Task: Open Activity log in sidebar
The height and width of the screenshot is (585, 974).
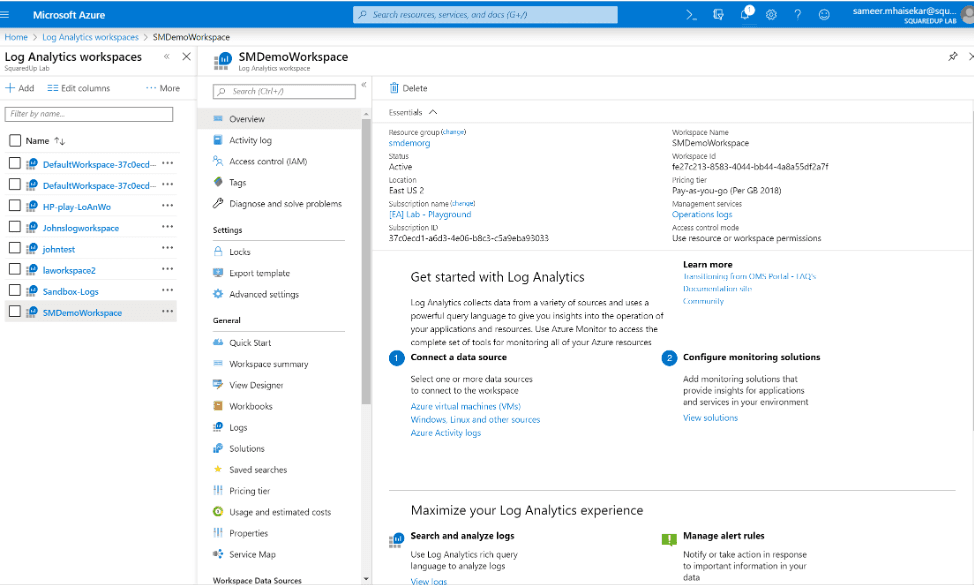Action: [x=250, y=140]
